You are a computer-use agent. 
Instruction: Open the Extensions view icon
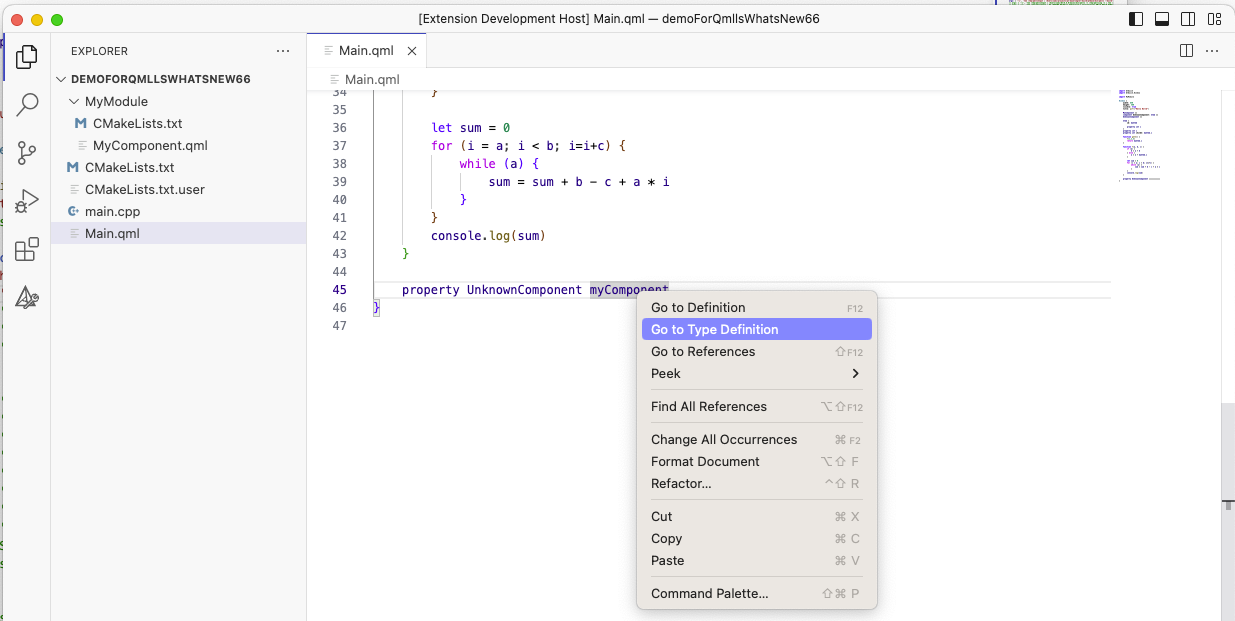(x=27, y=249)
